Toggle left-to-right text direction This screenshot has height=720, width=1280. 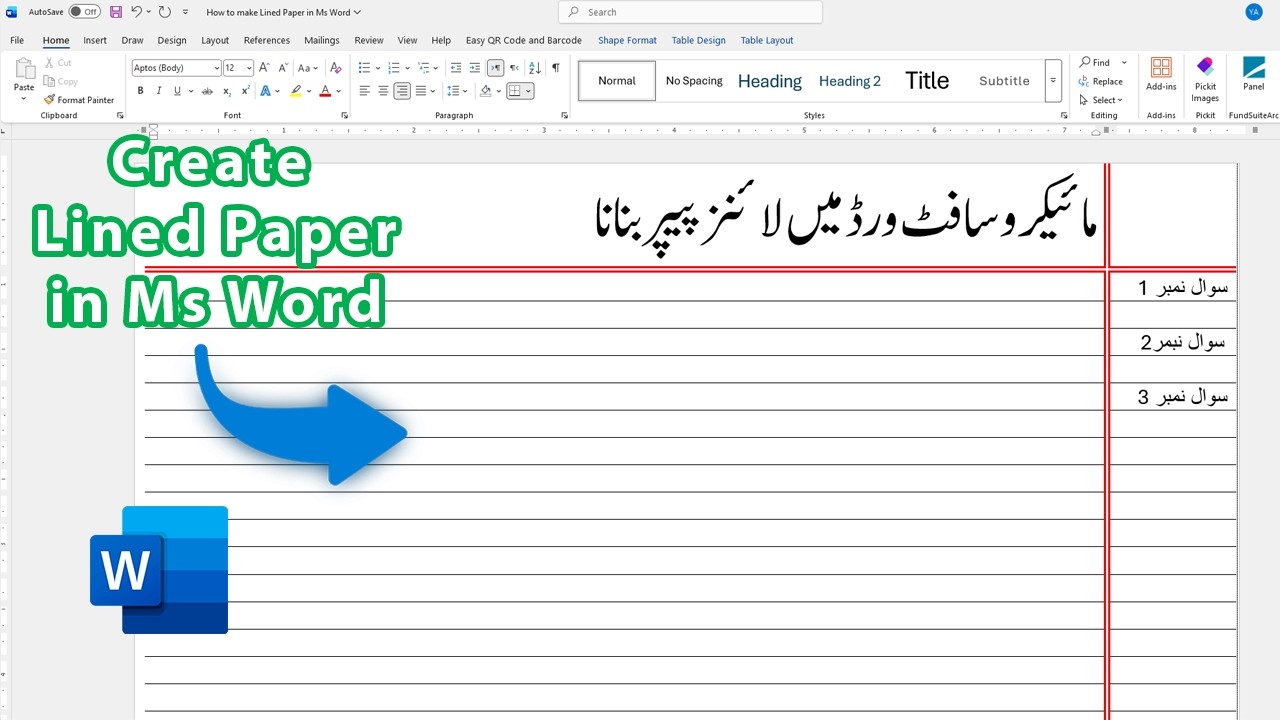pyautogui.click(x=495, y=68)
